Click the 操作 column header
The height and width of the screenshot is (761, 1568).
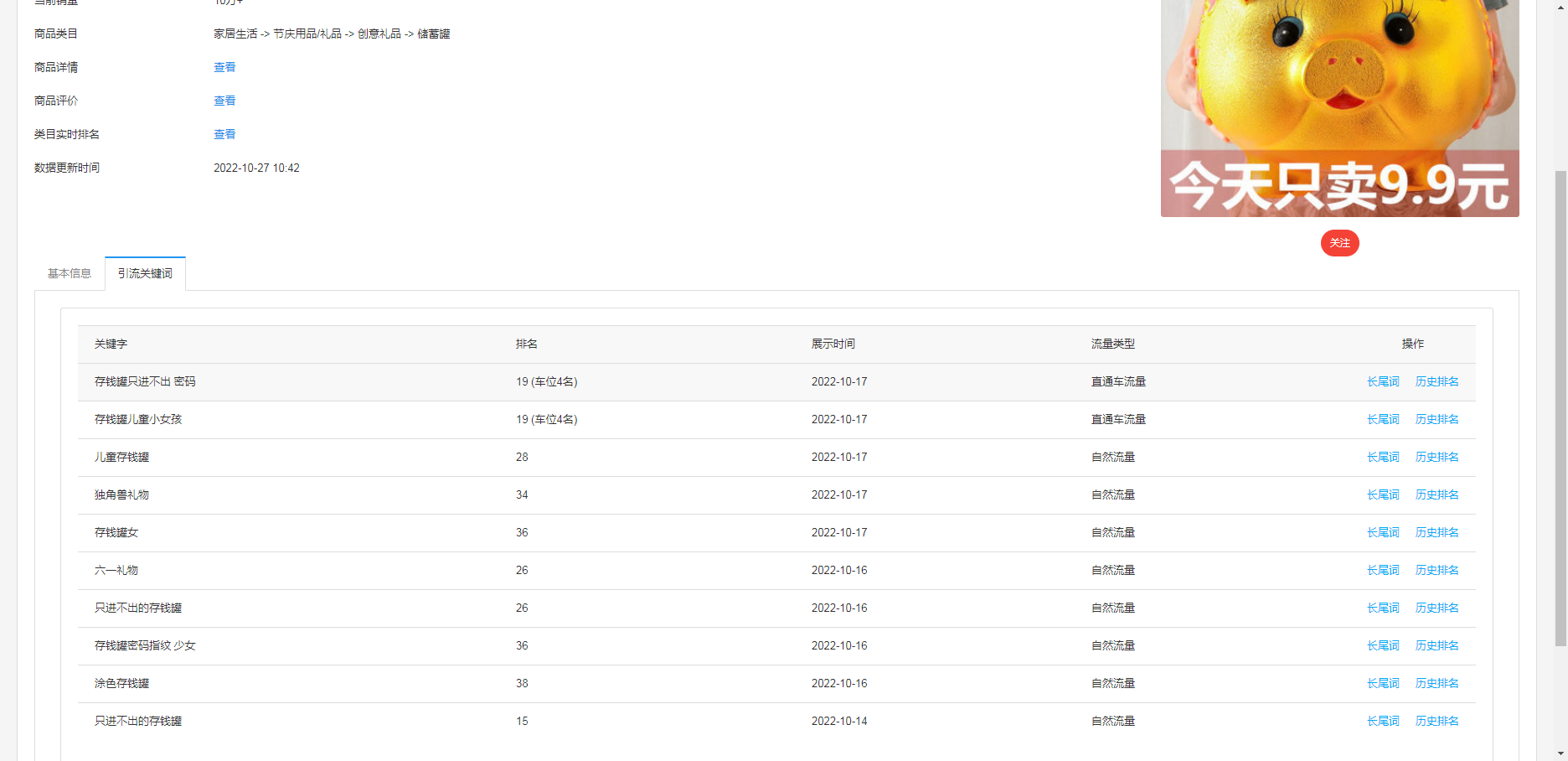click(1413, 344)
